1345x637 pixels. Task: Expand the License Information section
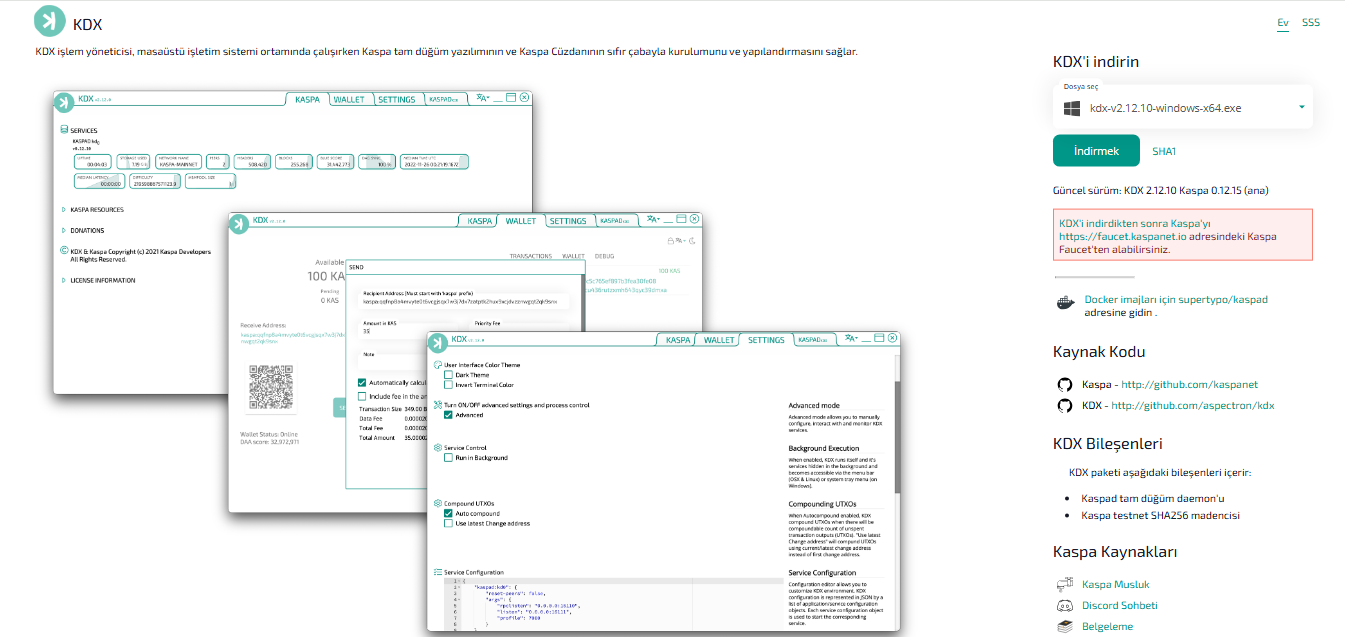(x=98, y=281)
